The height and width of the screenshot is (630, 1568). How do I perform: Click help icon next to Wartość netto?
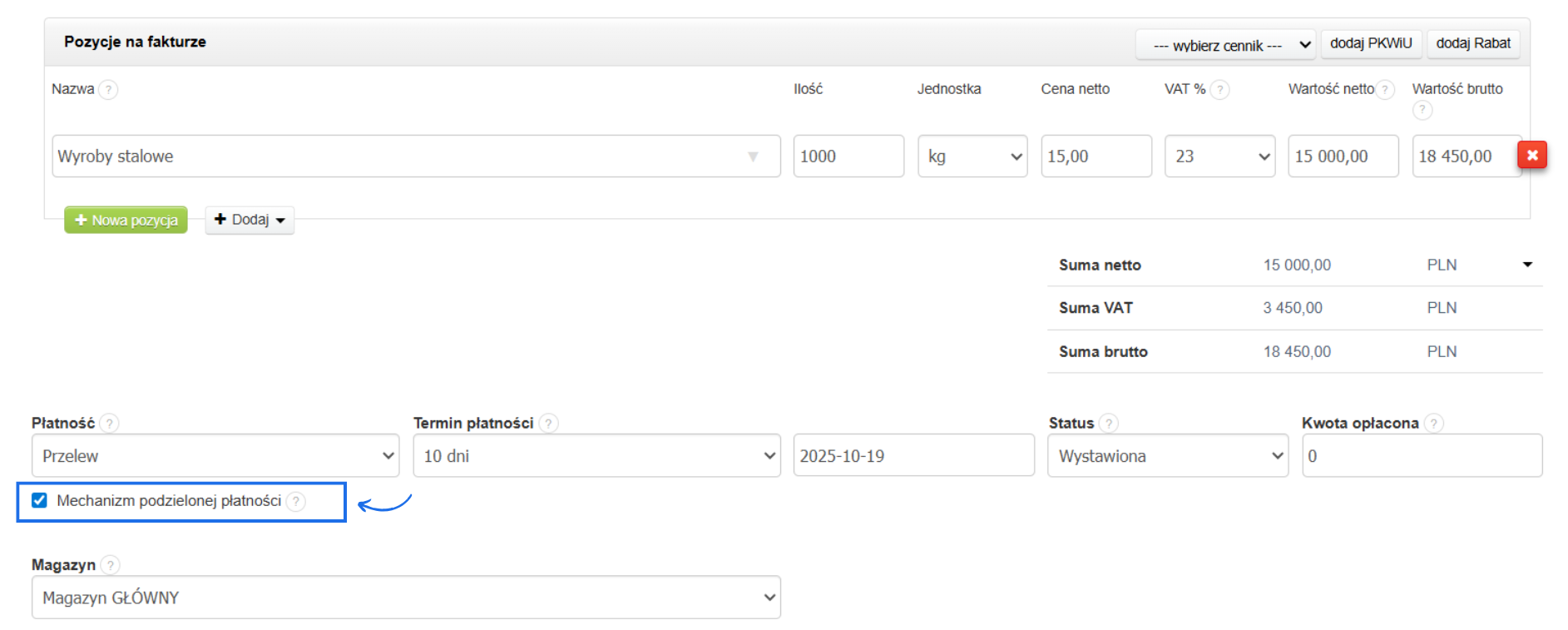pyautogui.click(x=1385, y=90)
